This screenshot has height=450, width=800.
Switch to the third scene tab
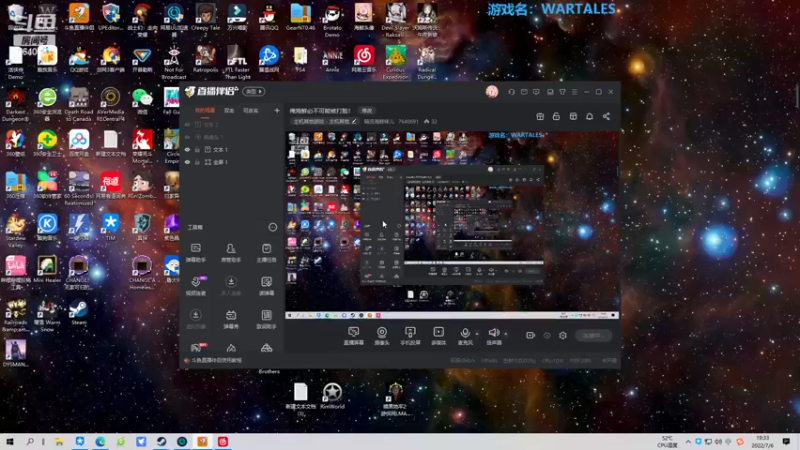point(251,110)
